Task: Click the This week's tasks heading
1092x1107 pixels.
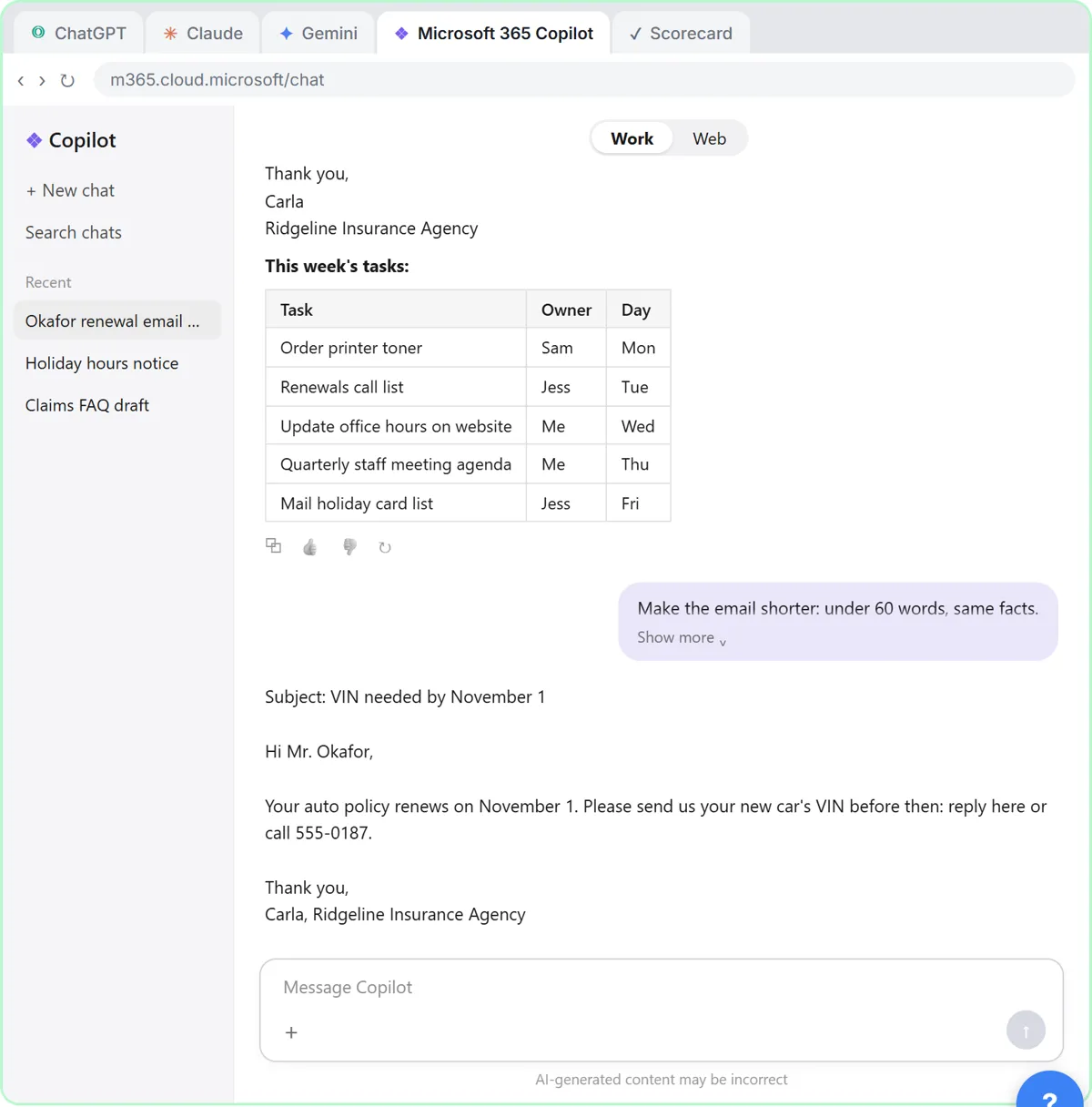Action: click(x=337, y=267)
